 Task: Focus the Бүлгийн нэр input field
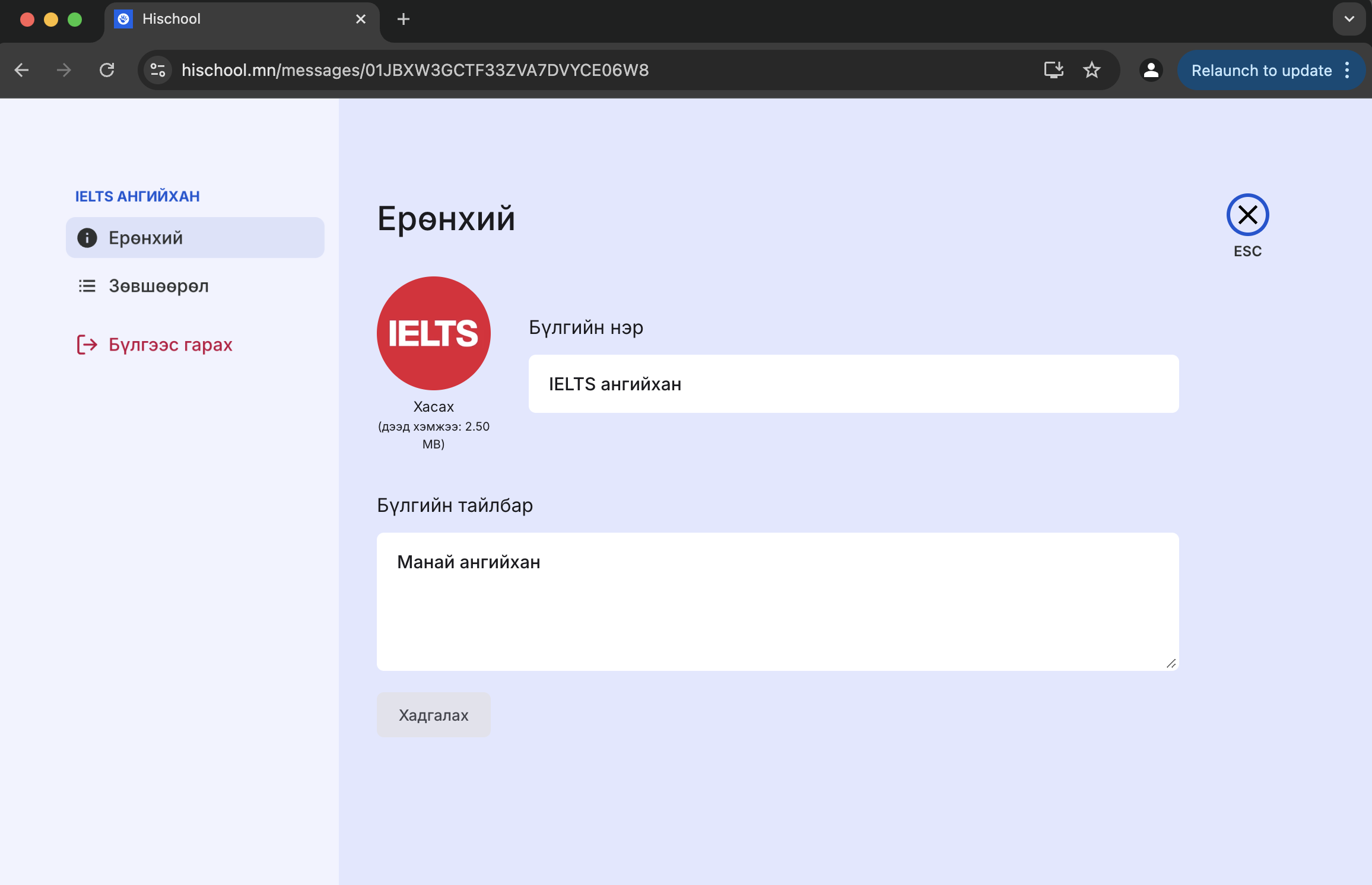pyautogui.click(x=853, y=384)
